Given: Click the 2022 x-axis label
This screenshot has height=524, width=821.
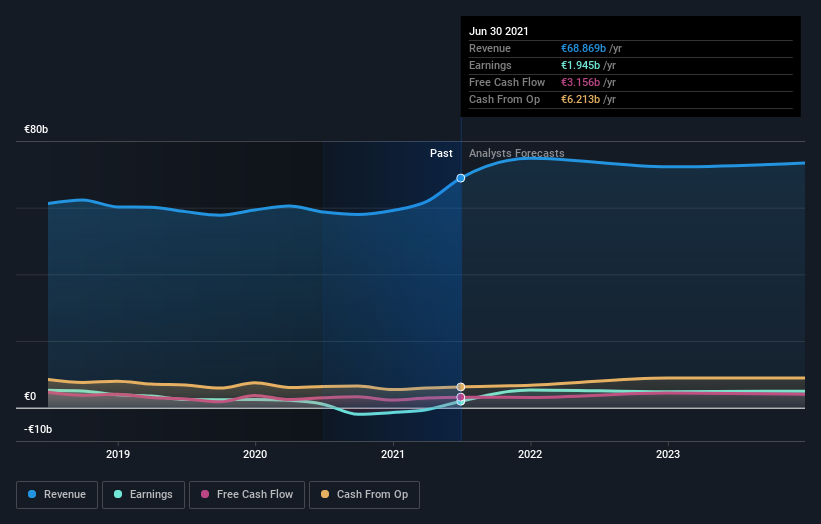Looking at the screenshot, I should click(x=530, y=454).
